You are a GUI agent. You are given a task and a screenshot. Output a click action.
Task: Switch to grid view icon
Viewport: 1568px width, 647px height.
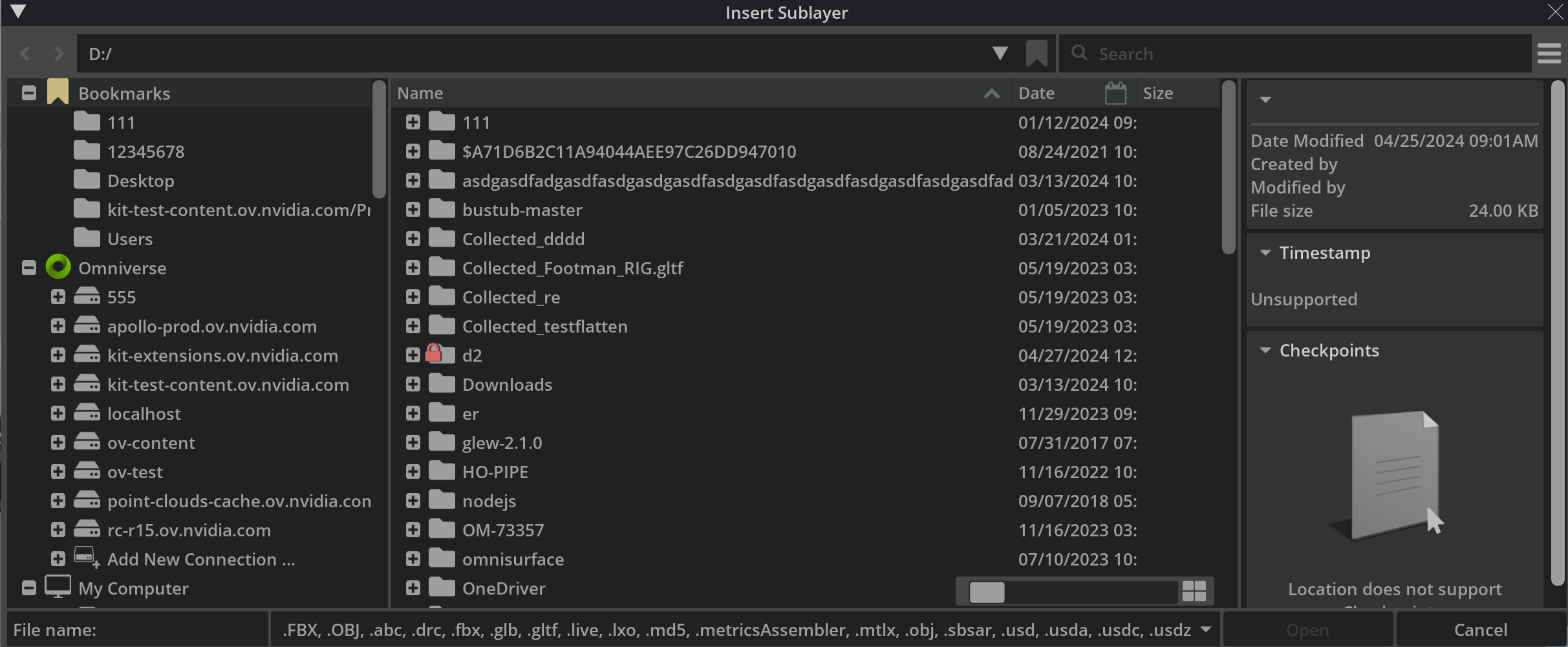(x=1194, y=591)
